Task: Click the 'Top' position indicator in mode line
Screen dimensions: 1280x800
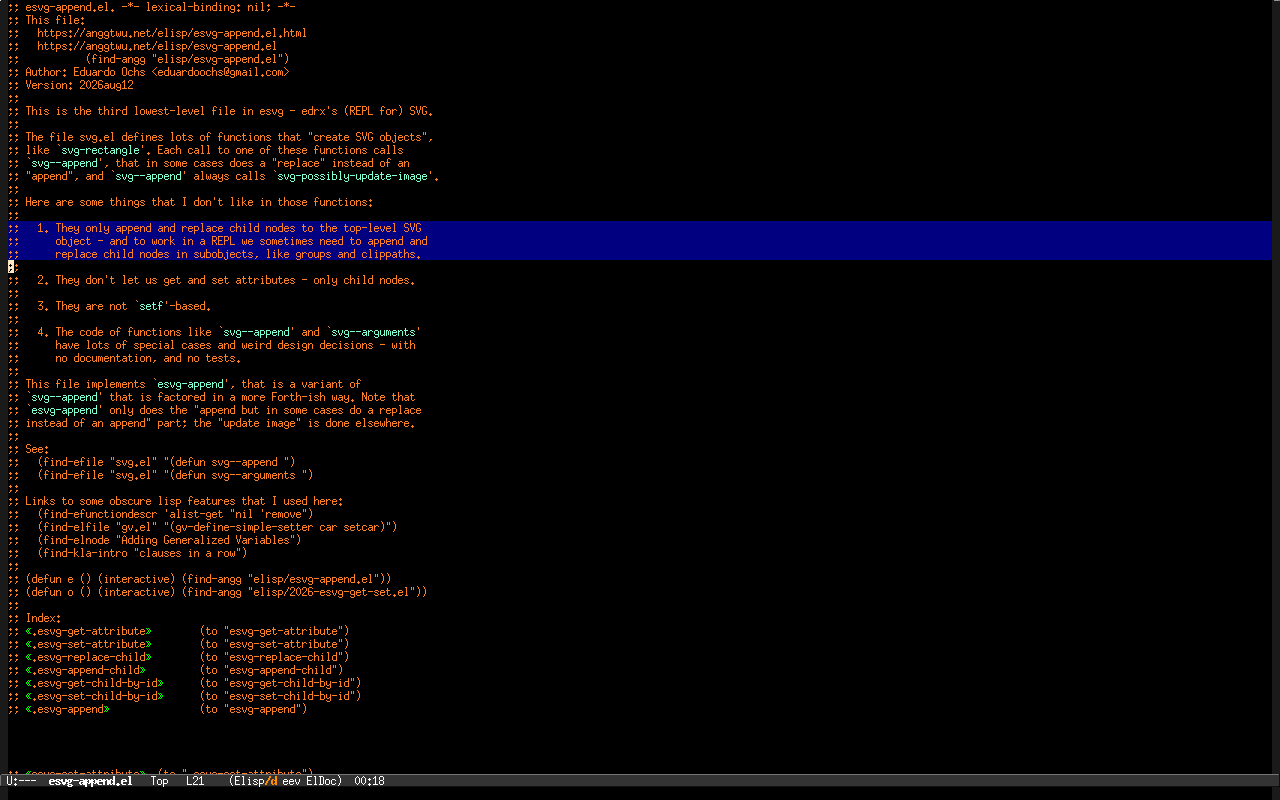Action: coord(159,781)
